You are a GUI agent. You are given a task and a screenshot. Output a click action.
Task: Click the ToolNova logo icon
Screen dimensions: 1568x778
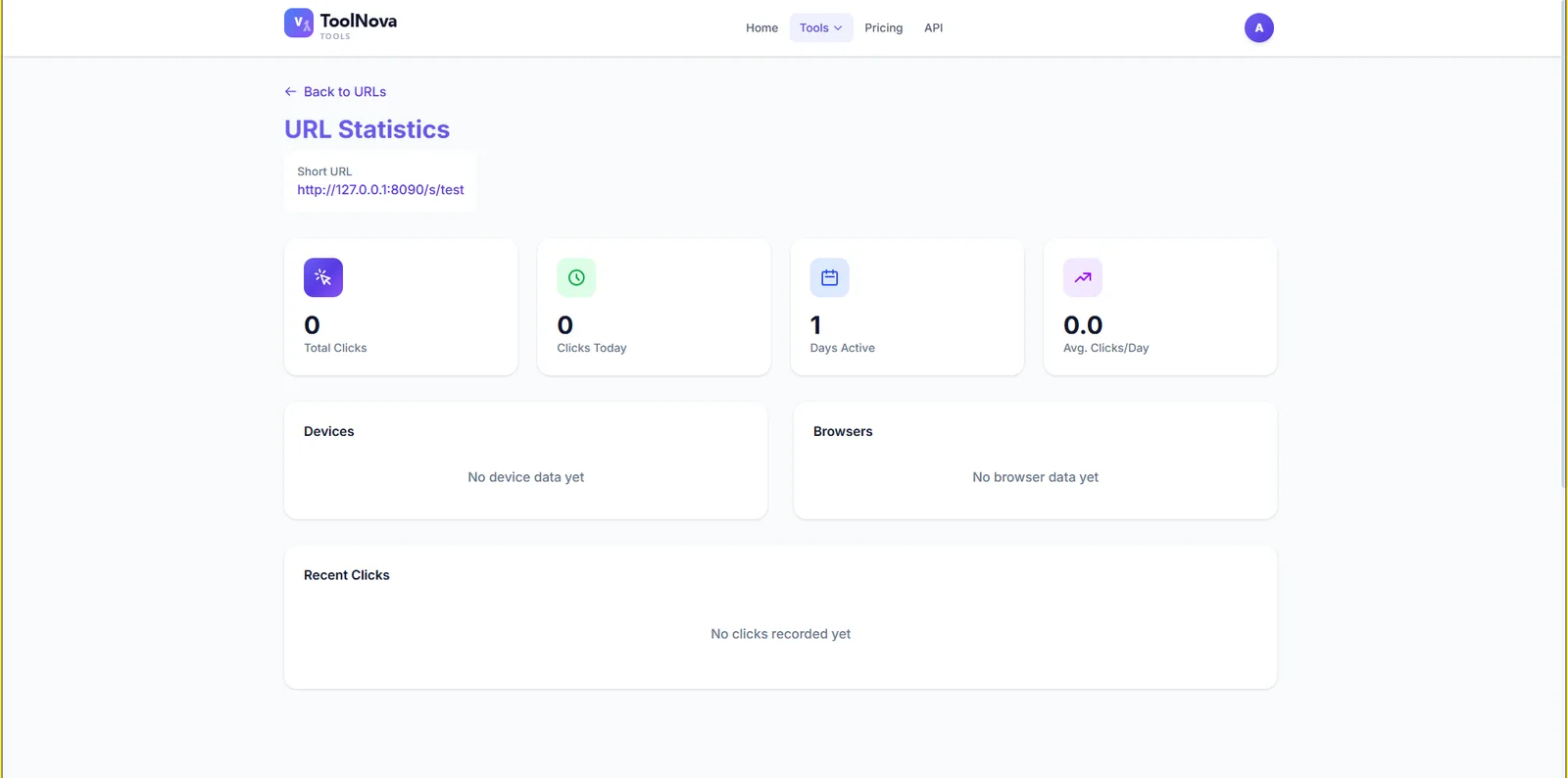(x=299, y=23)
